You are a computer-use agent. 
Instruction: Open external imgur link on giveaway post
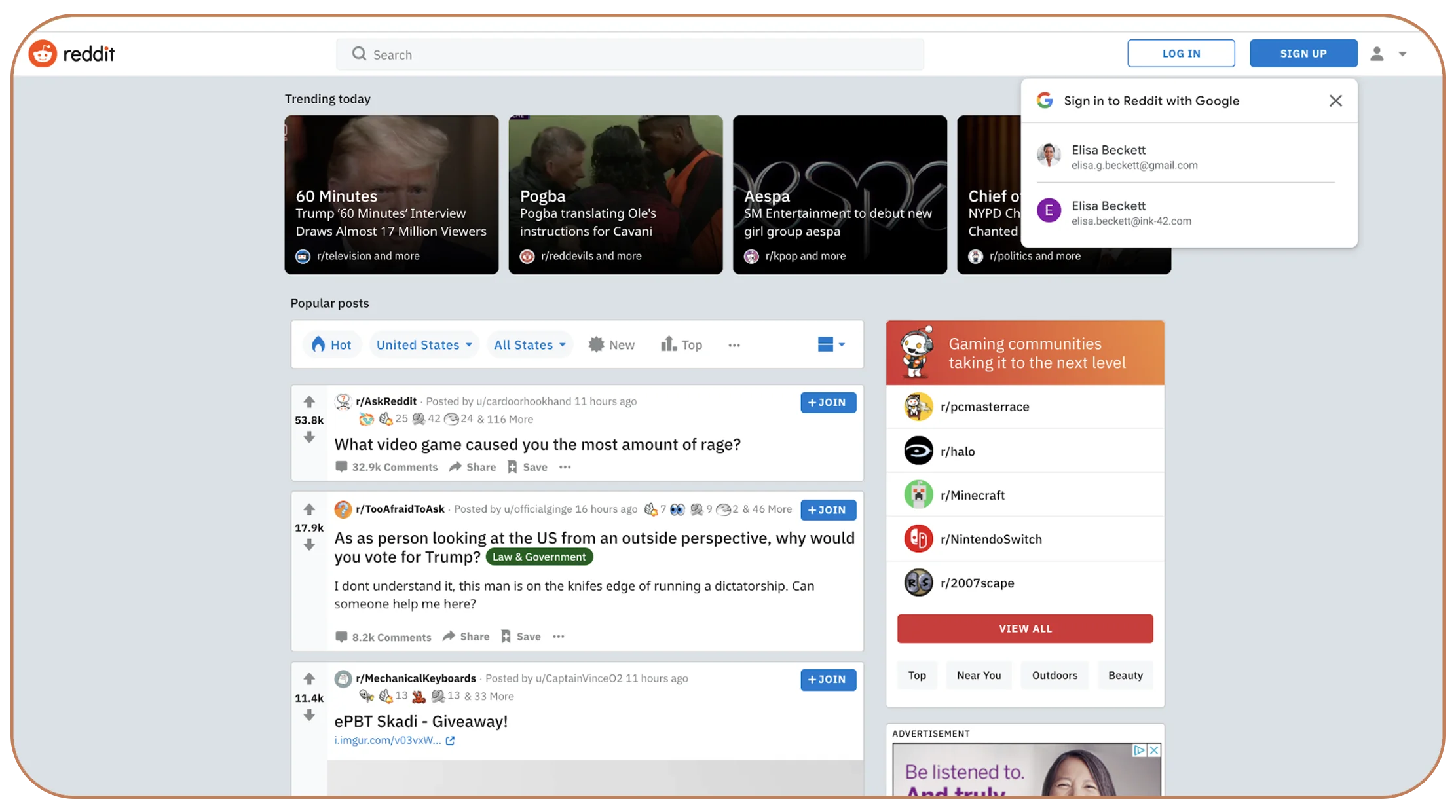[394, 741]
